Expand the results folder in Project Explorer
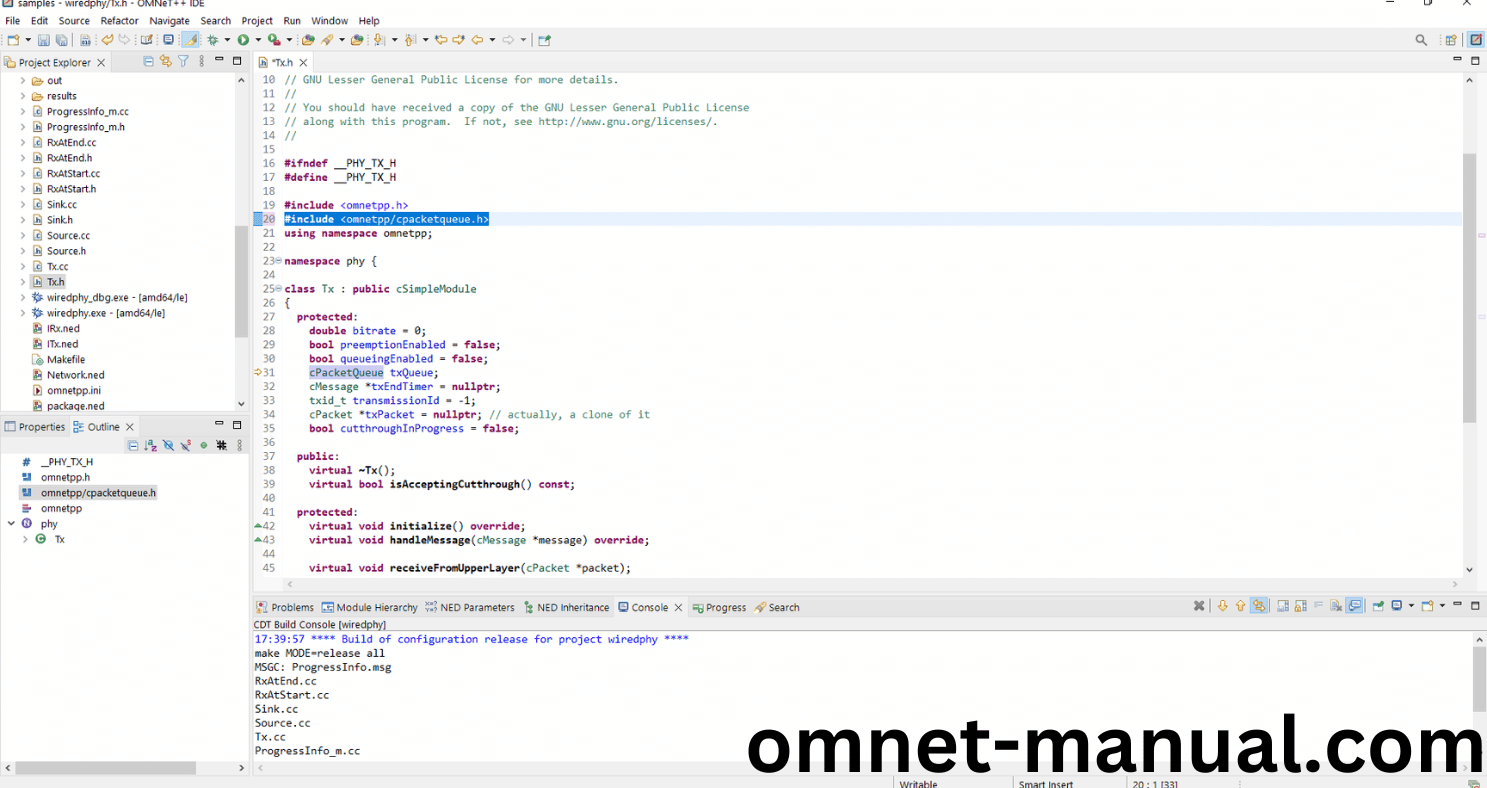Image resolution: width=1487 pixels, height=788 pixels. pos(23,96)
